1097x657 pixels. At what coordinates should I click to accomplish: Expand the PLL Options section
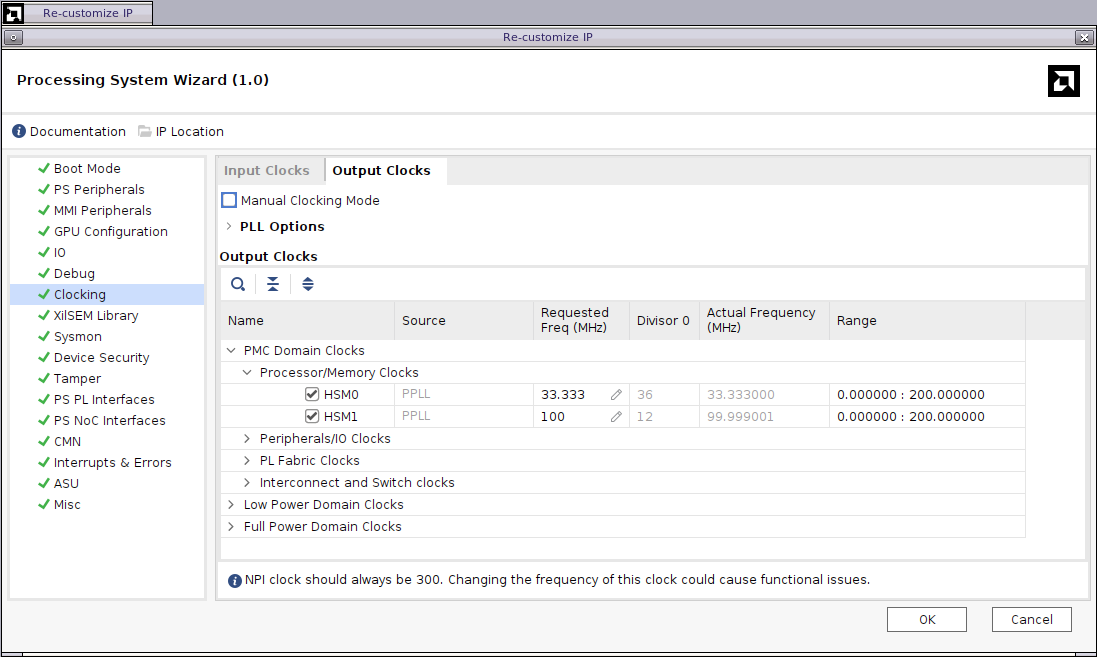[x=229, y=227]
